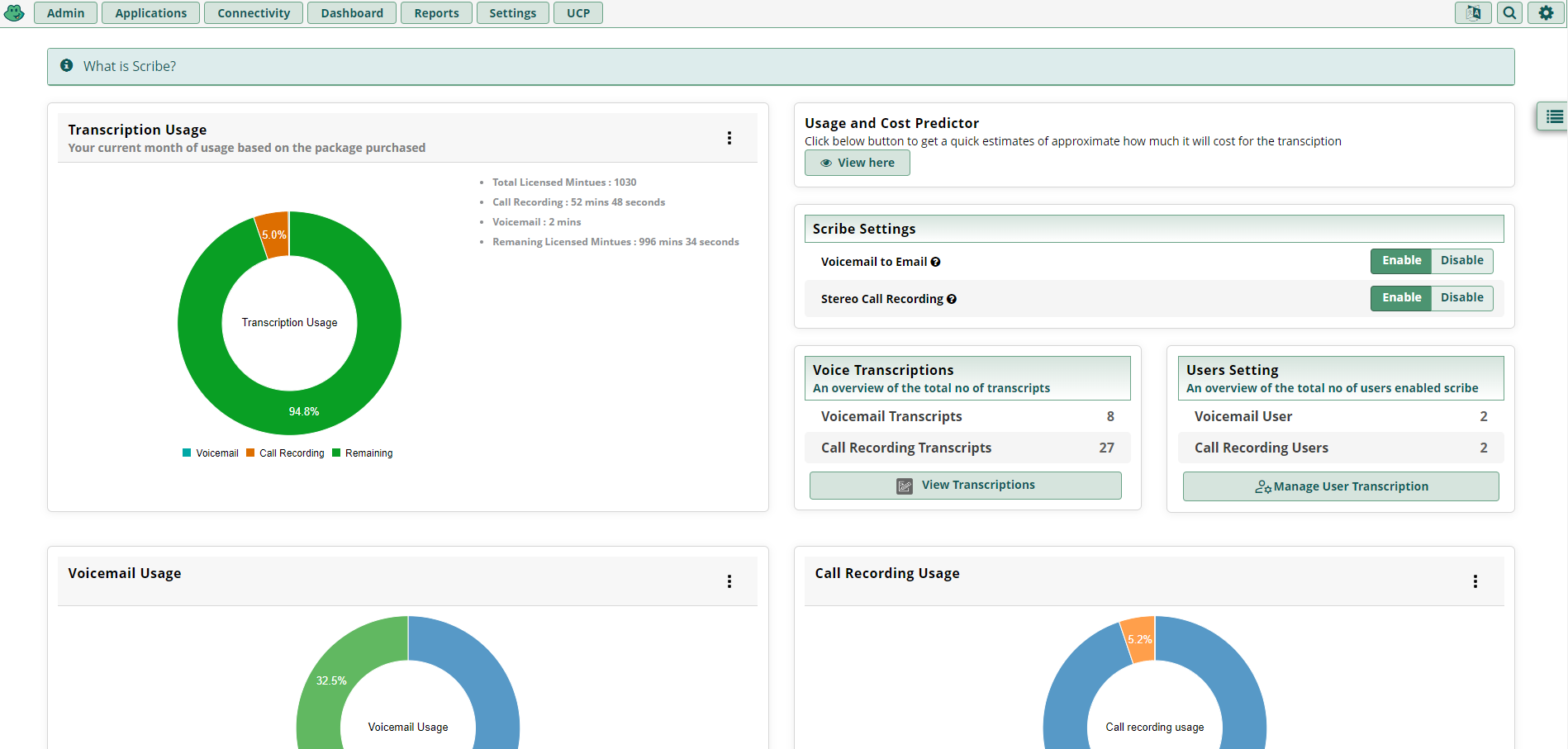Click the search magnifier icon
Screen dimensions: 1568x749
click(1509, 13)
